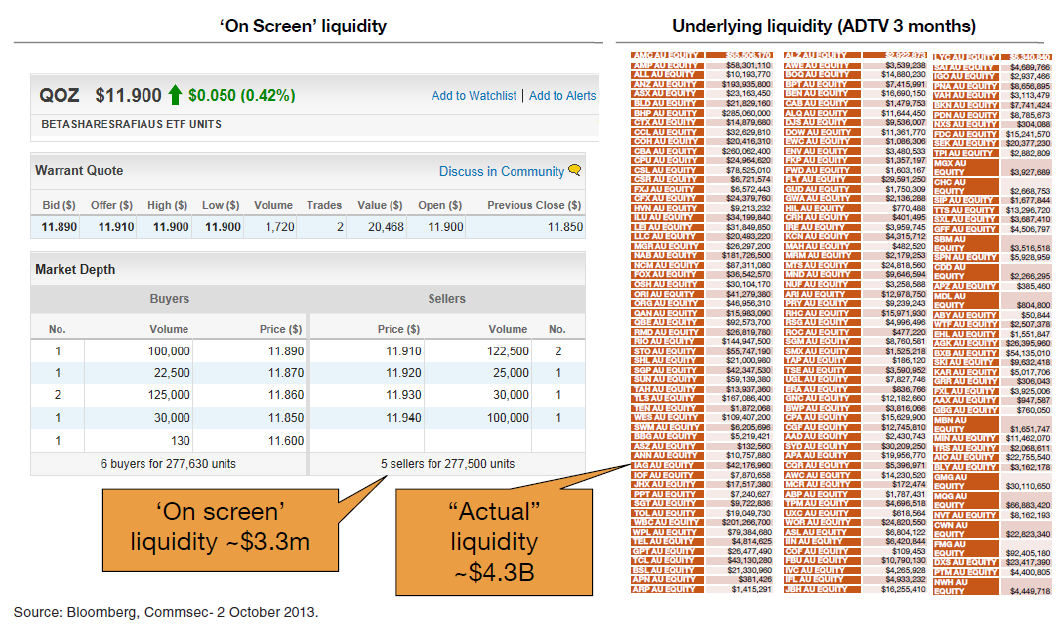Viewport: 1064px width, 625px height.
Task: Click the Add to Alerts link
Action: coord(562,96)
